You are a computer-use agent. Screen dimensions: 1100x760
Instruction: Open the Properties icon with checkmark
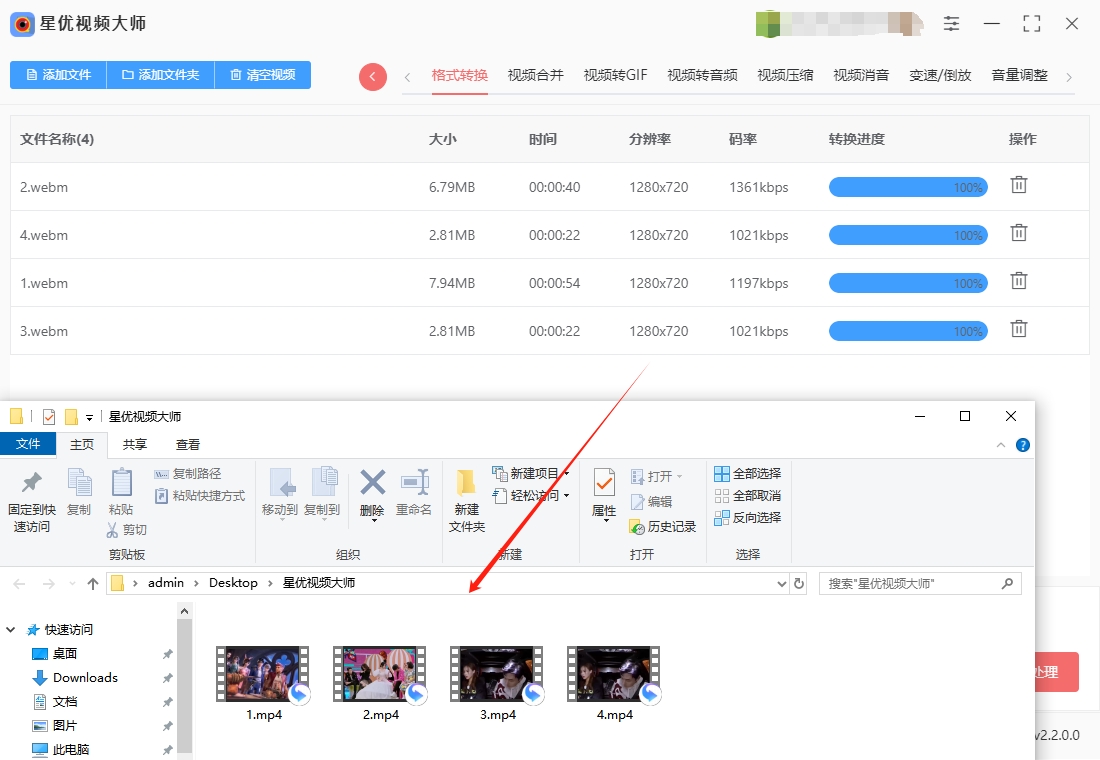(604, 483)
